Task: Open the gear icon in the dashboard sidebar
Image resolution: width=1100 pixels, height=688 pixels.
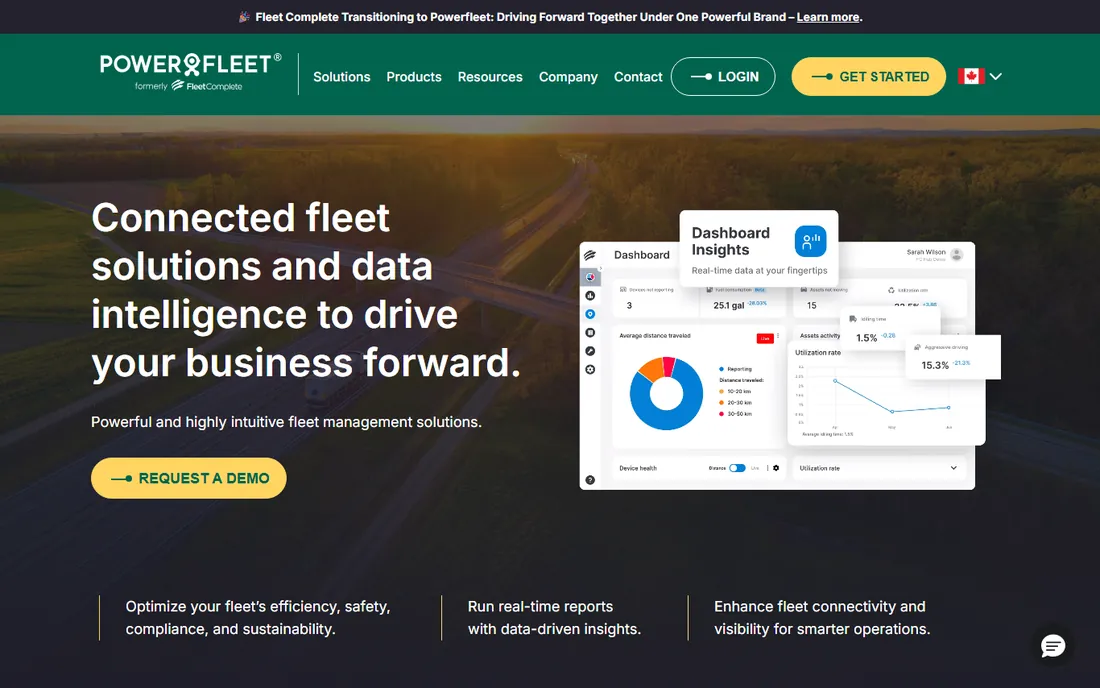Action: [590, 370]
